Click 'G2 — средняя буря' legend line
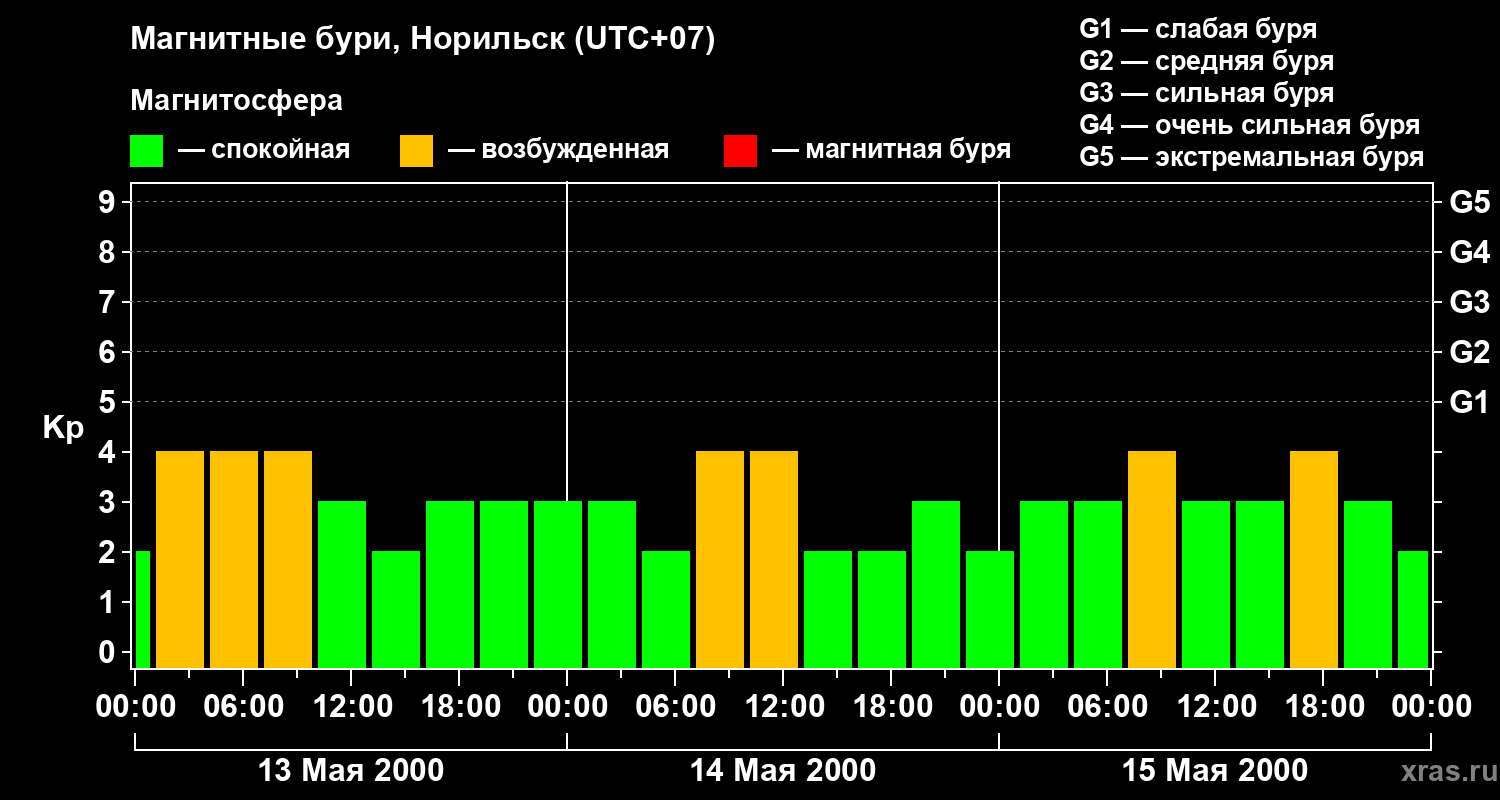This screenshot has width=1500, height=800. (1206, 61)
